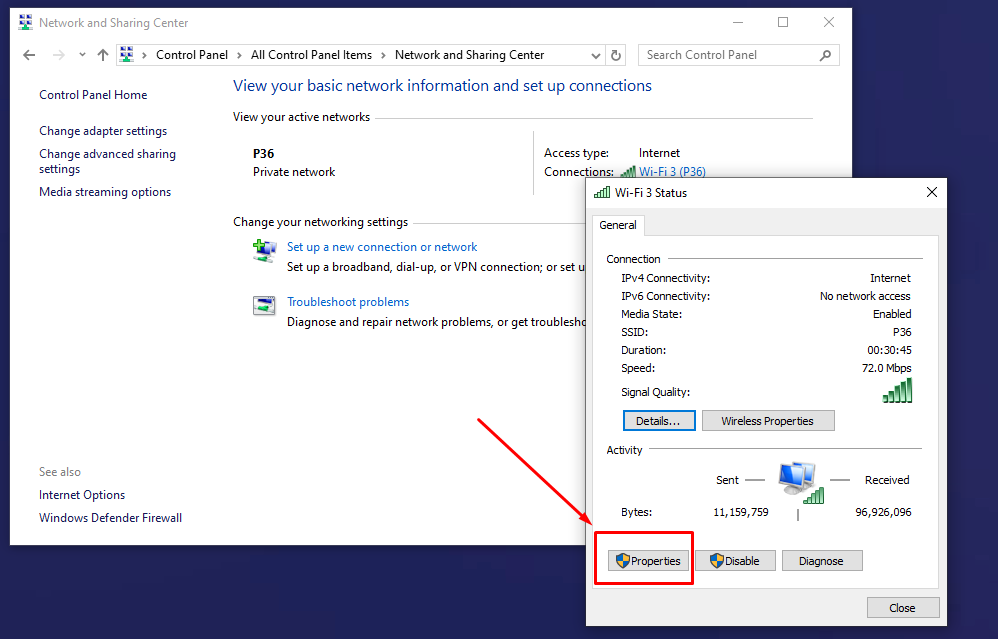Expand chevron after All Control Panel Items
The height and width of the screenshot is (639, 998).
click(x=383, y=55)
